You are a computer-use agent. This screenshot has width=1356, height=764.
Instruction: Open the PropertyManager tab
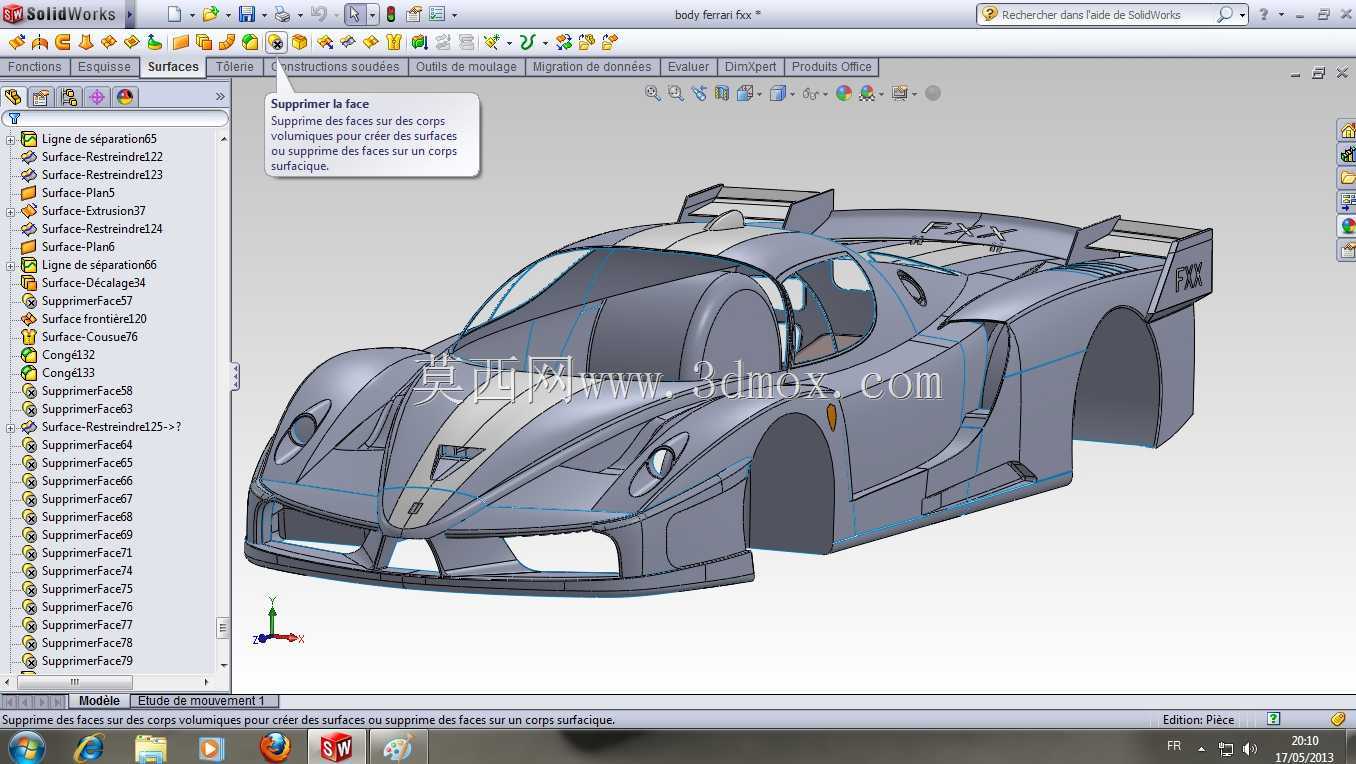coord(41,97)
